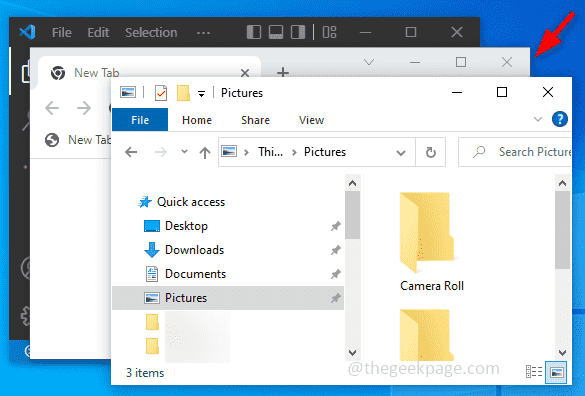The height and width of the screenshot is (396, 585).
Task: Open the Home ribbon tab
Action: 197,120
